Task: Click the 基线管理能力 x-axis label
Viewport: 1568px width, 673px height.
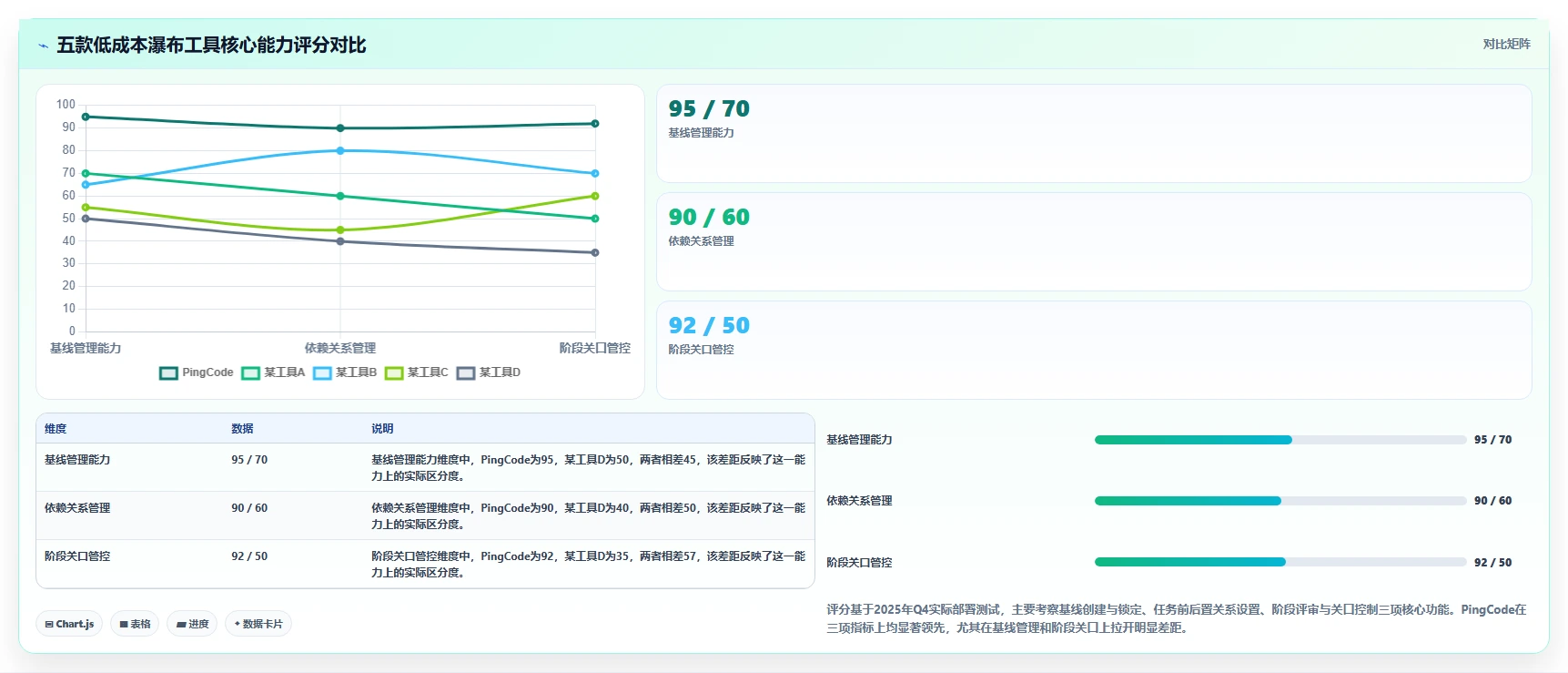Action: 86,349
